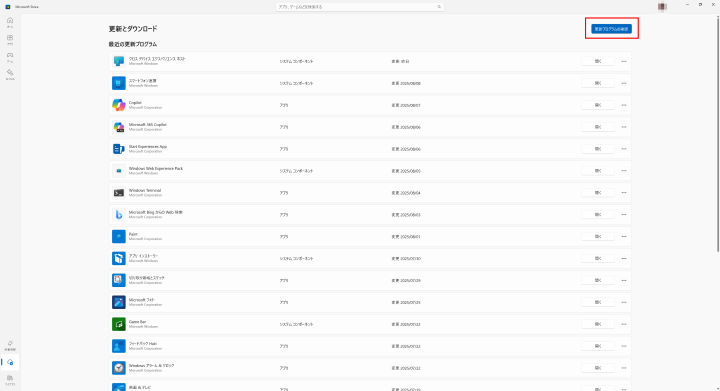Open more options for フィードバック Hub
This screenshot has height=391, width=720.
point(624,346)
